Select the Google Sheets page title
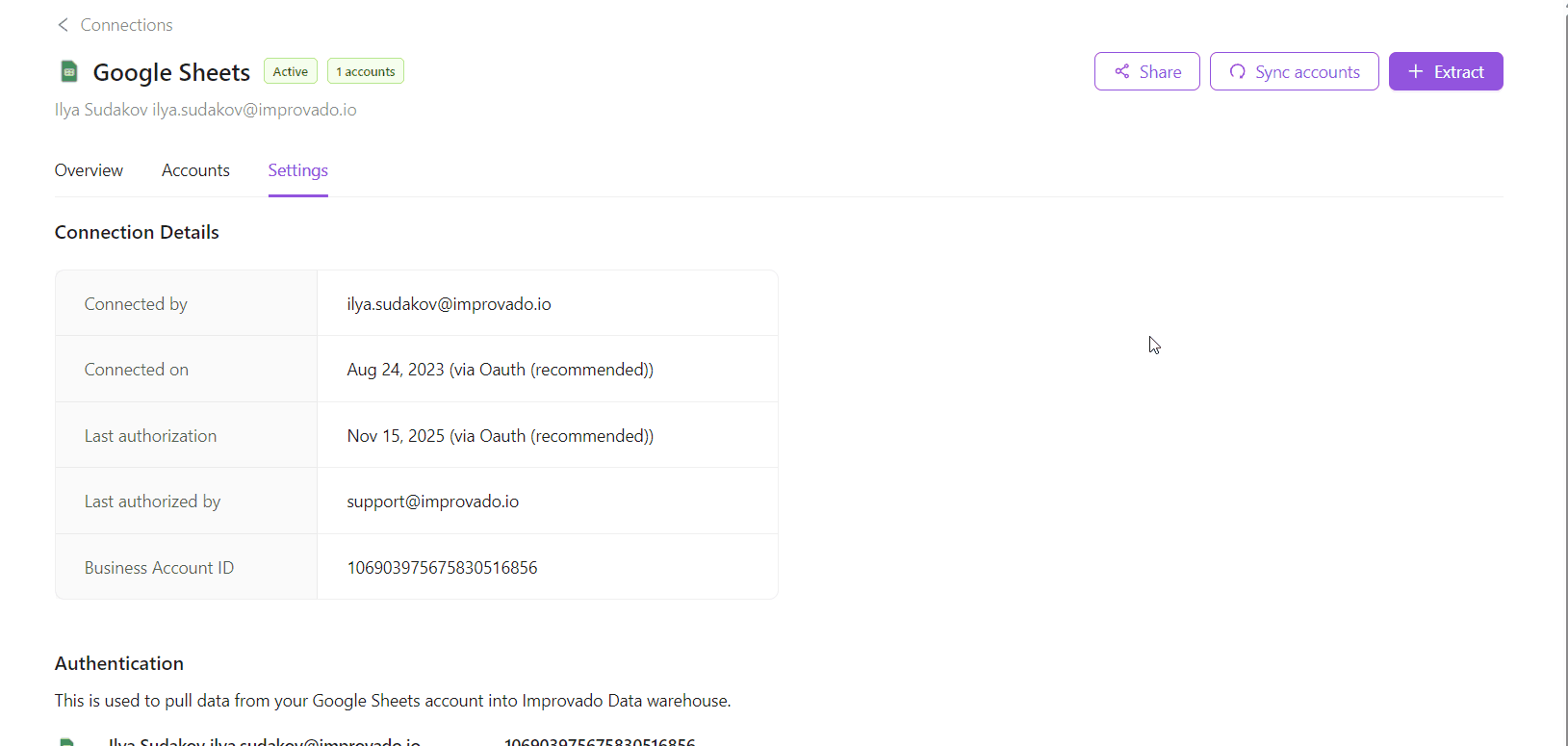This screenshot has height=746, width=1568. pyautogui.click(x=171, y=72)
